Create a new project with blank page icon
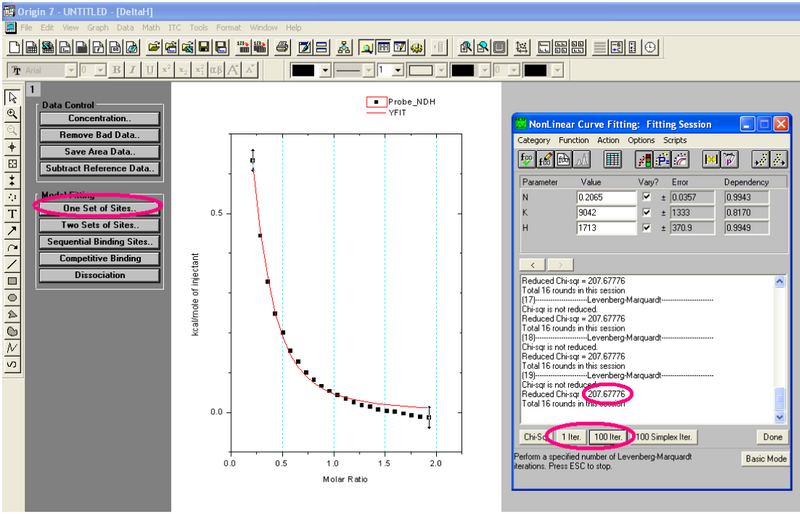This screenshot has height=514, width=800. pyautogui.click(x=14, y=47)
